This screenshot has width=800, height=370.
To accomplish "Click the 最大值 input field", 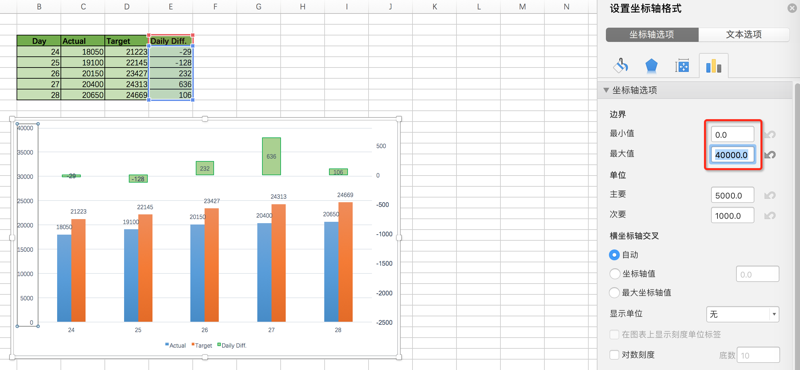I will 733,155.
